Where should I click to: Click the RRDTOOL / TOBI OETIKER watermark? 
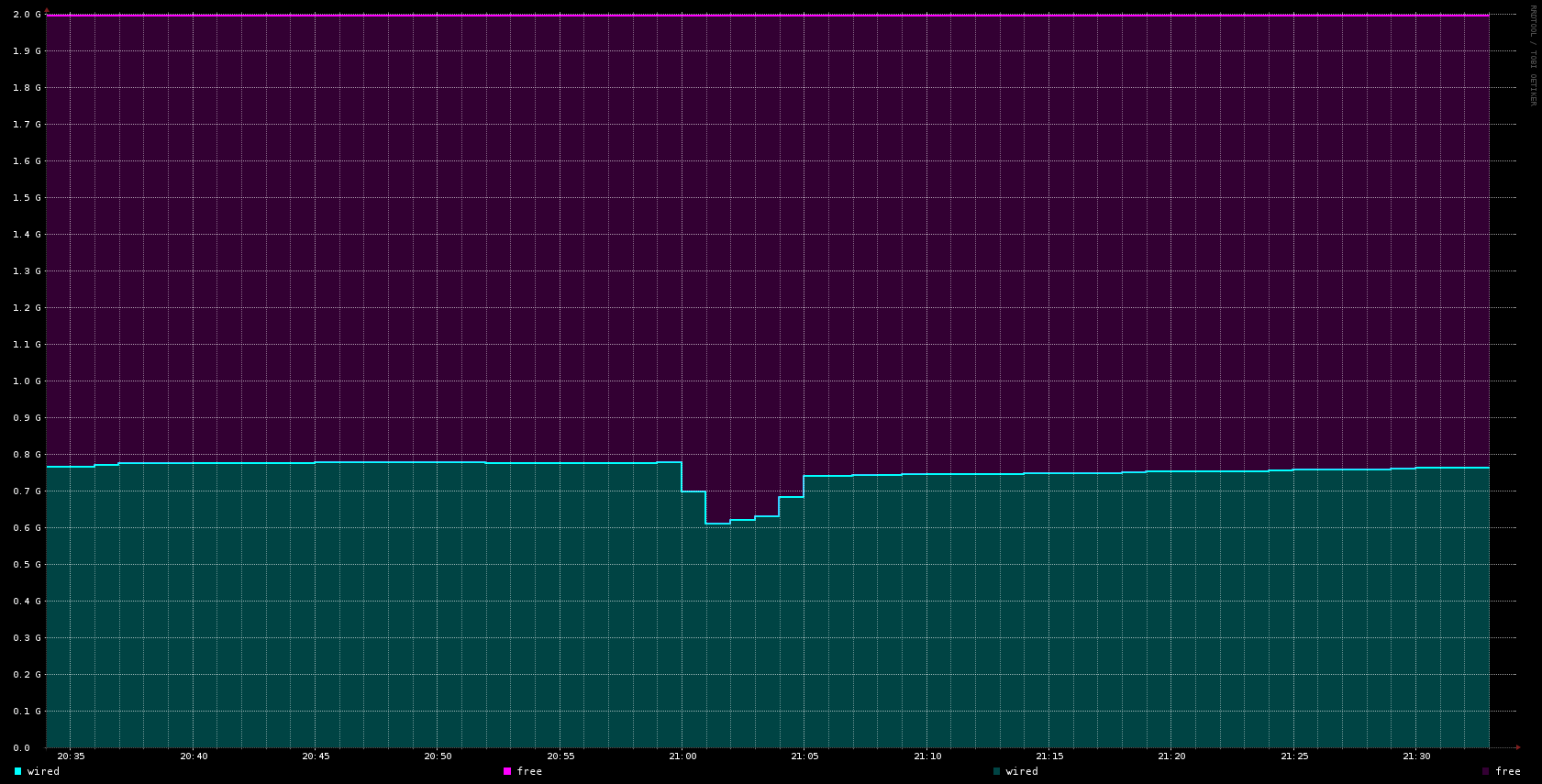1532,55
